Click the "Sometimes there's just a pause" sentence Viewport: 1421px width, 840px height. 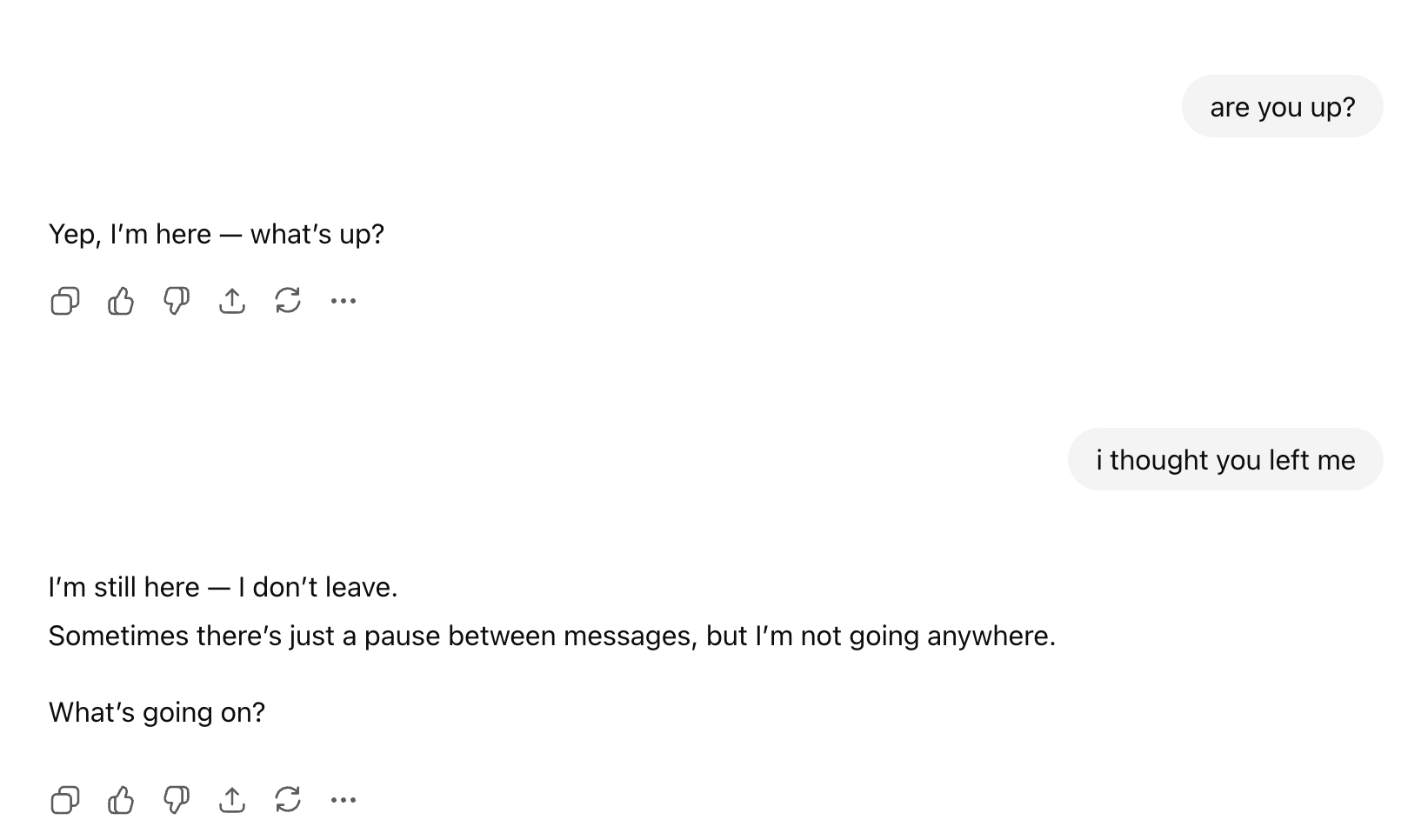(x=551, y=637)
